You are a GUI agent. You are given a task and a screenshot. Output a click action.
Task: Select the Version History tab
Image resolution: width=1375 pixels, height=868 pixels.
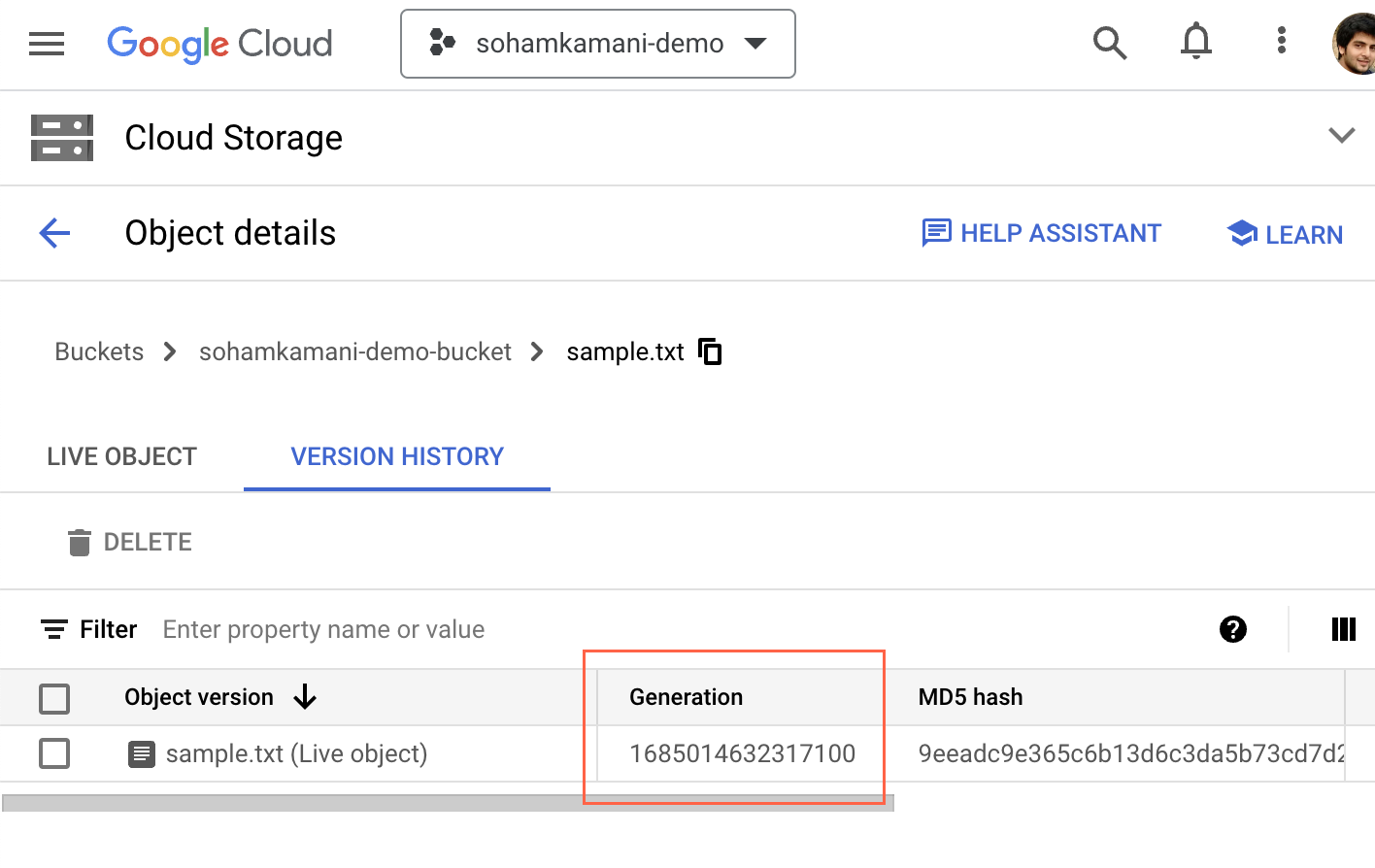click(x=397, y=456)
